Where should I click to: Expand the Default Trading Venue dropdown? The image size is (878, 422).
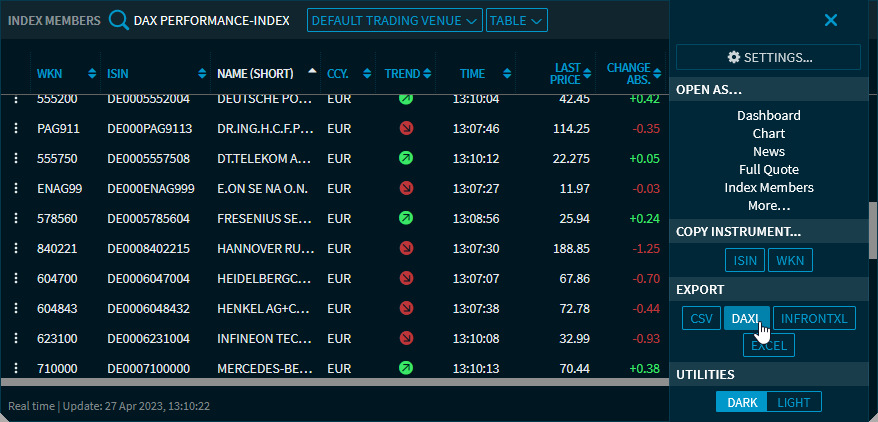coord(394,20)
